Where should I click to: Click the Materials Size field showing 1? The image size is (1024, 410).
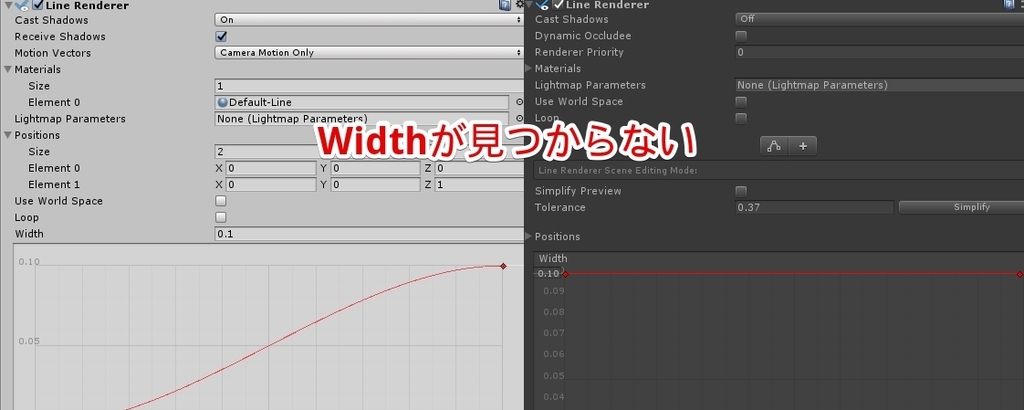point(369,86)
